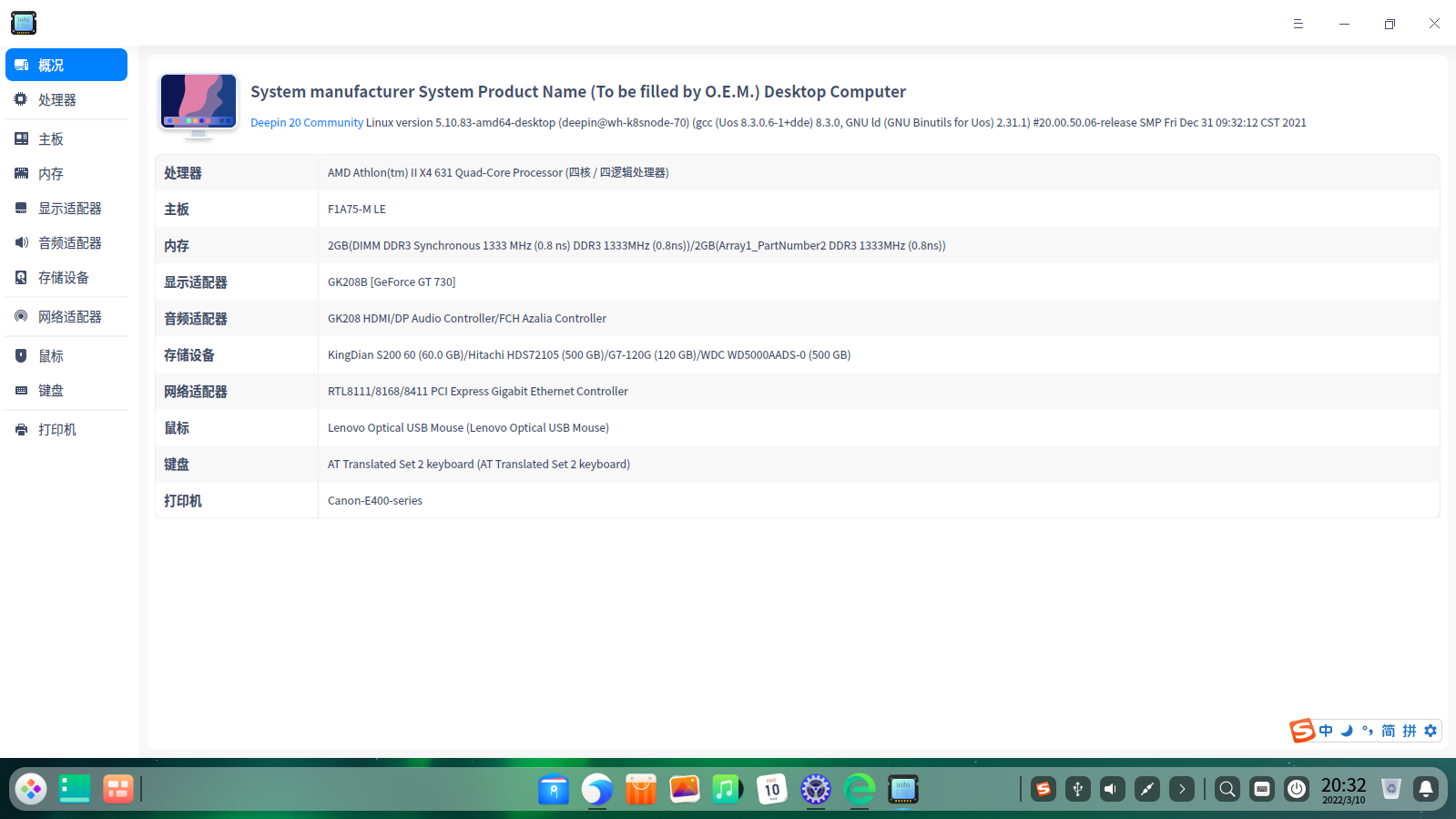Click the GK208B GeForce GT 730 value

(392, 282)
